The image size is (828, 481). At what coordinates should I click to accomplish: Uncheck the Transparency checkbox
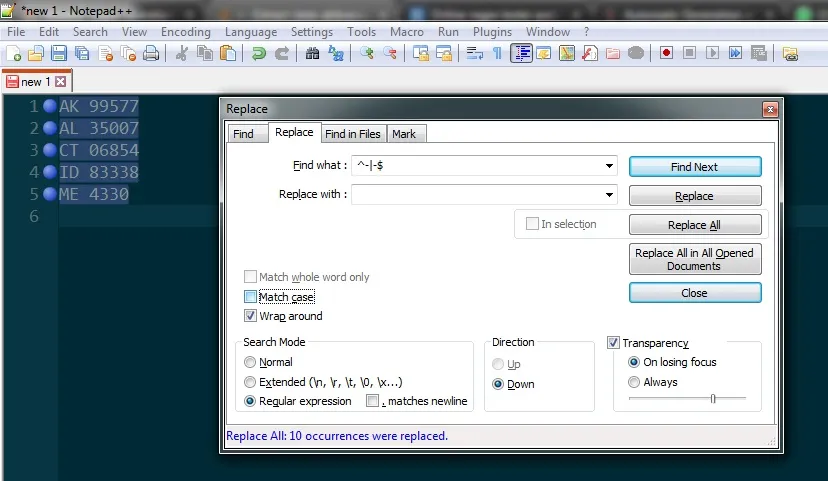pos(613,342)
